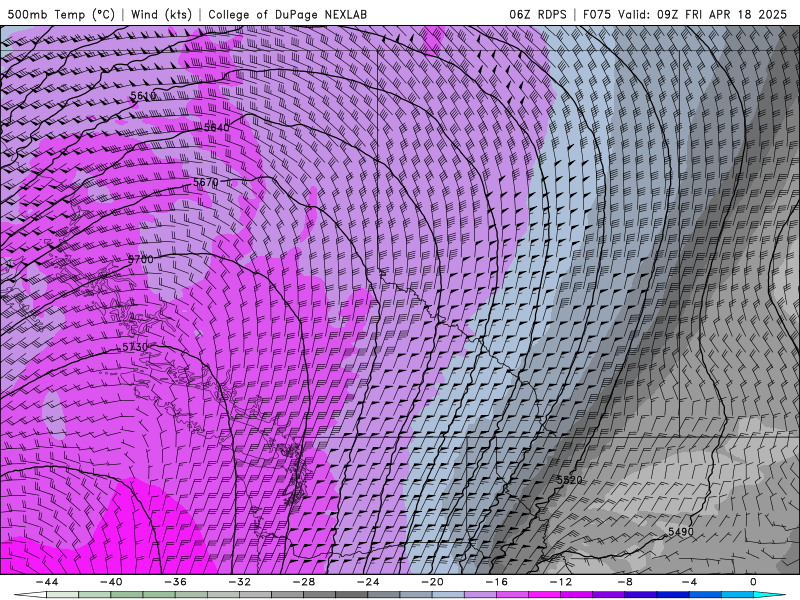Click the 0 colorbar tick label
The image size is (800, 600).
tap(754, 582)
